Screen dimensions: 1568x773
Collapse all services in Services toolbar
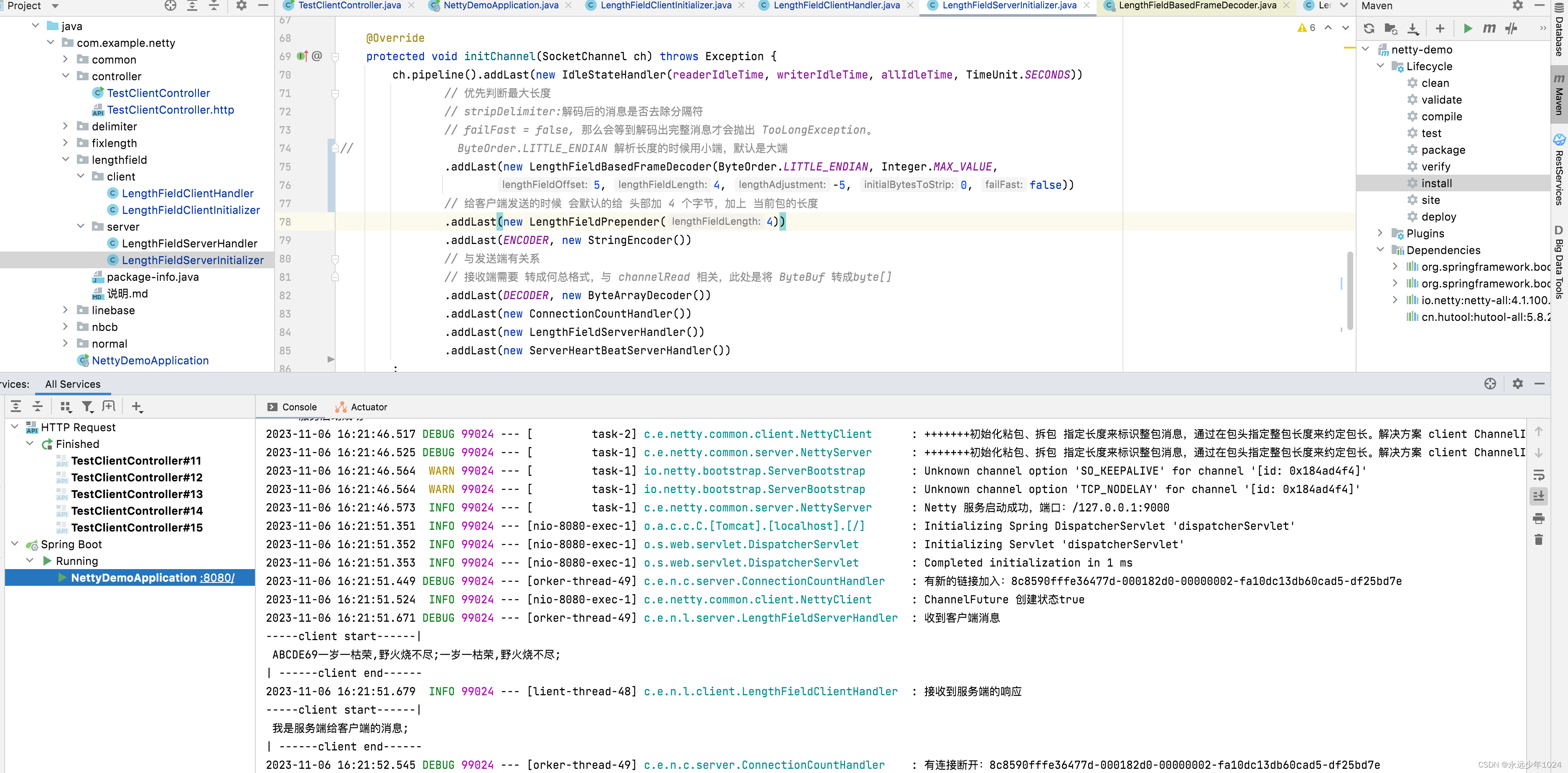(38, 407)
